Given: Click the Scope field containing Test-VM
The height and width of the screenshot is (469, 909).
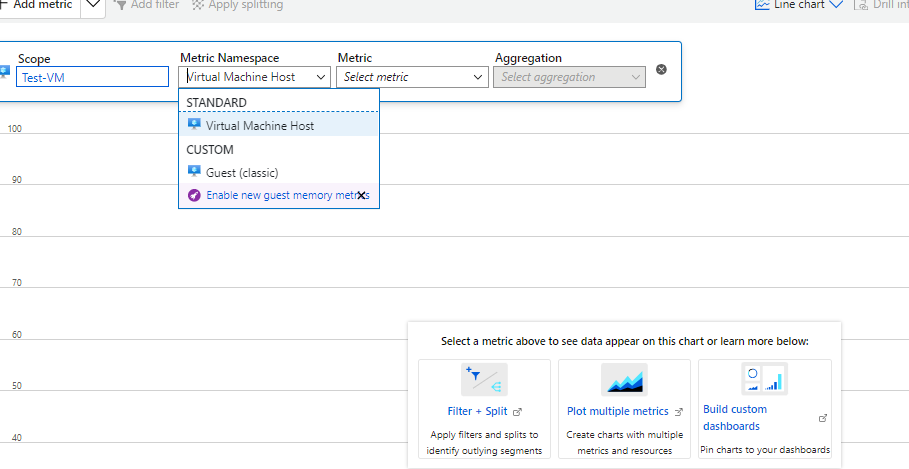Looking at the screenshot, I should pyautogui.click(x=92, y=77).
